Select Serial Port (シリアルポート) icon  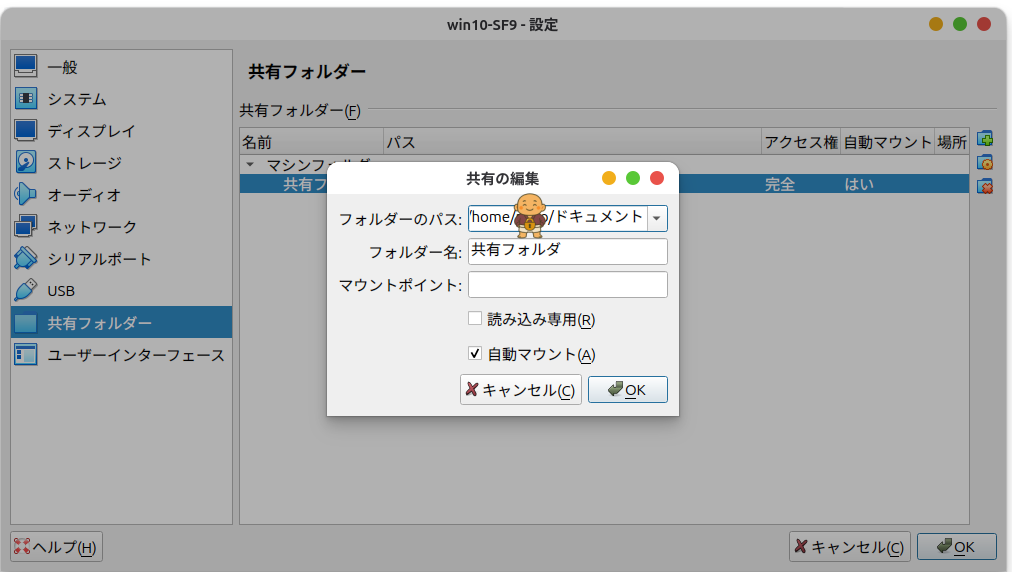tap(26, 259)
